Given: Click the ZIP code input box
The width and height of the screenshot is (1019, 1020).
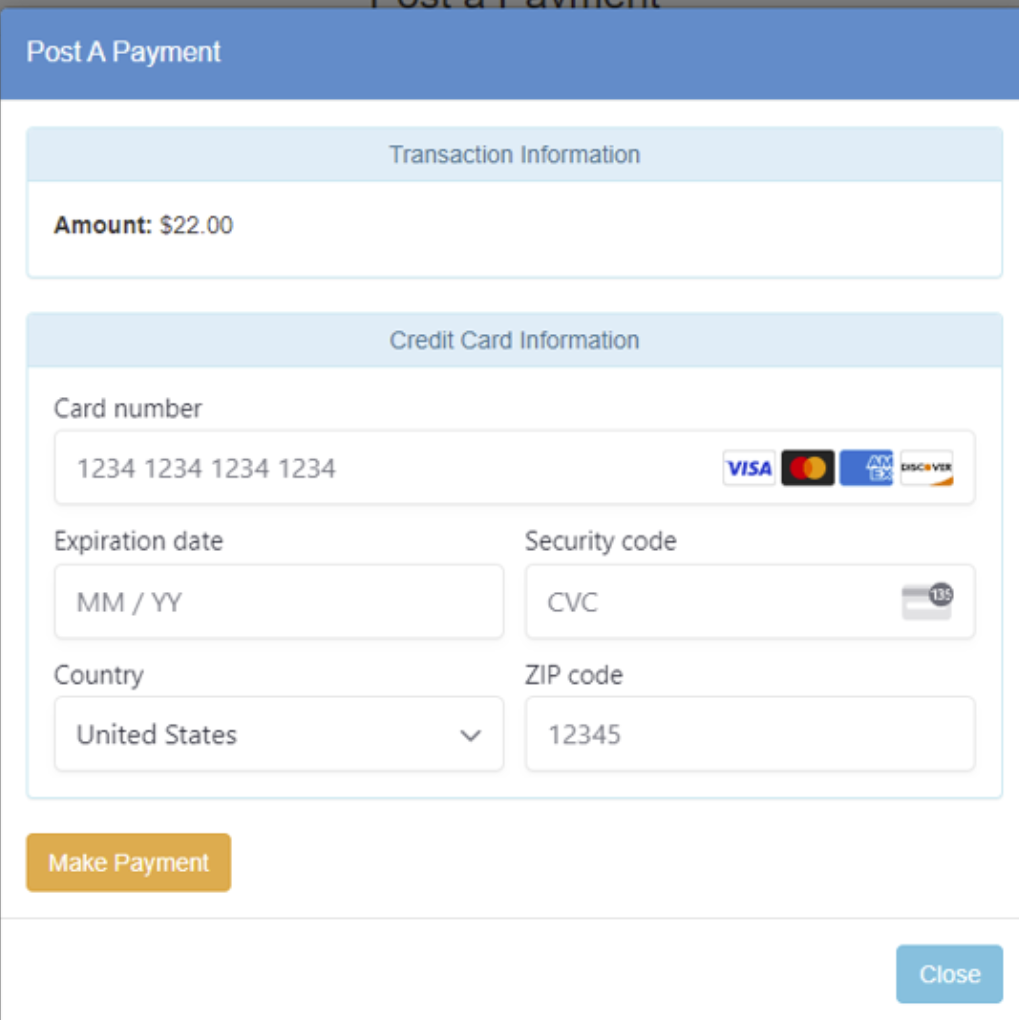Looking at the screenshot, I should (x=749, y=734).
